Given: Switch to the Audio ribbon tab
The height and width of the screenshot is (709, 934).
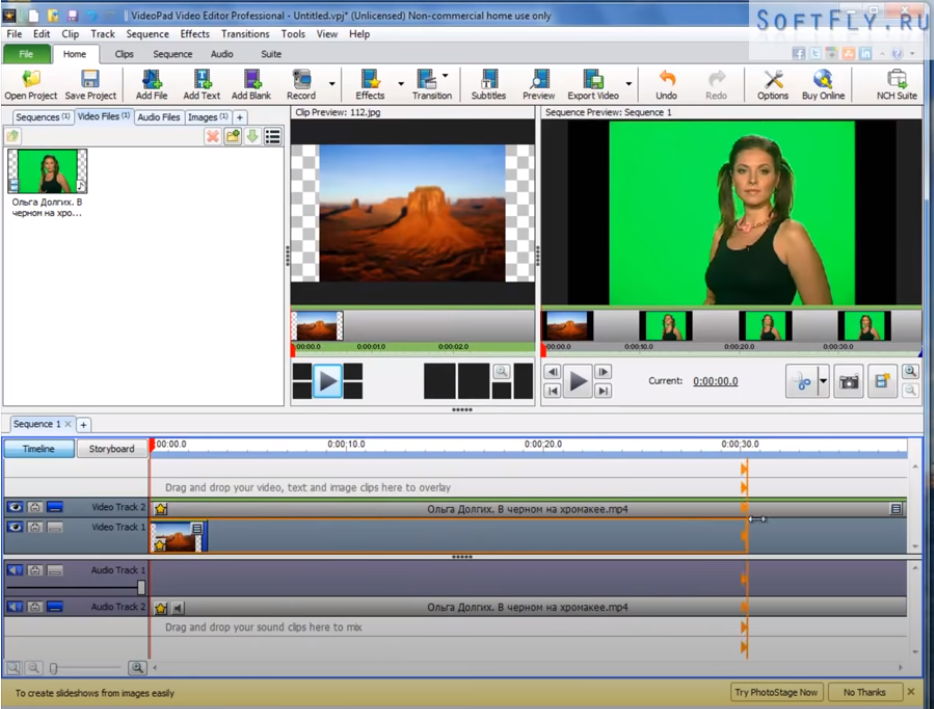Looking at the screenshot, I should click(222, 54).
